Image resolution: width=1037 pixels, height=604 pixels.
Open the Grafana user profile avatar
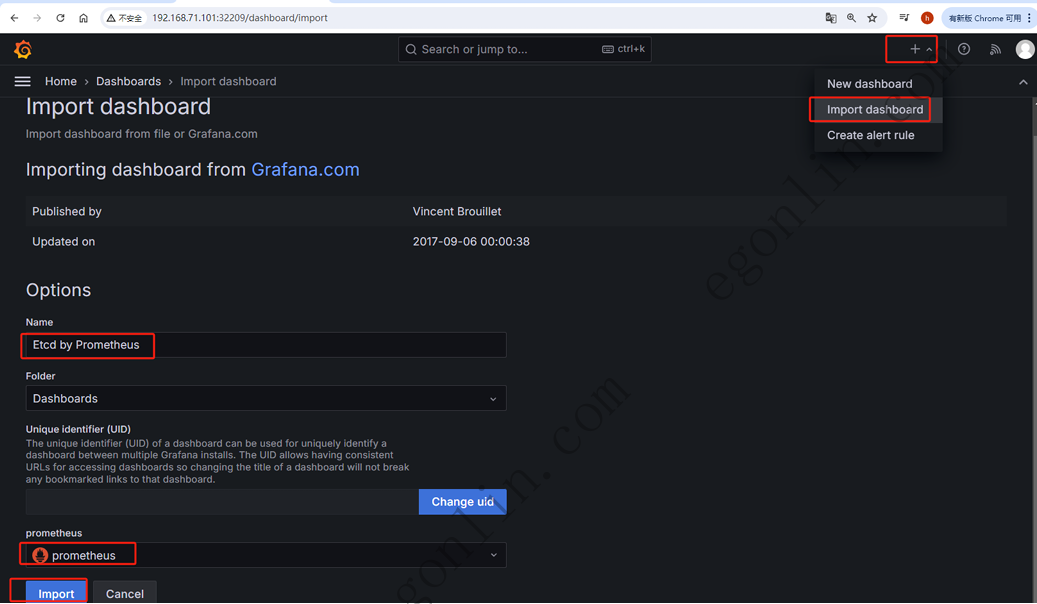click(1025, 49)
